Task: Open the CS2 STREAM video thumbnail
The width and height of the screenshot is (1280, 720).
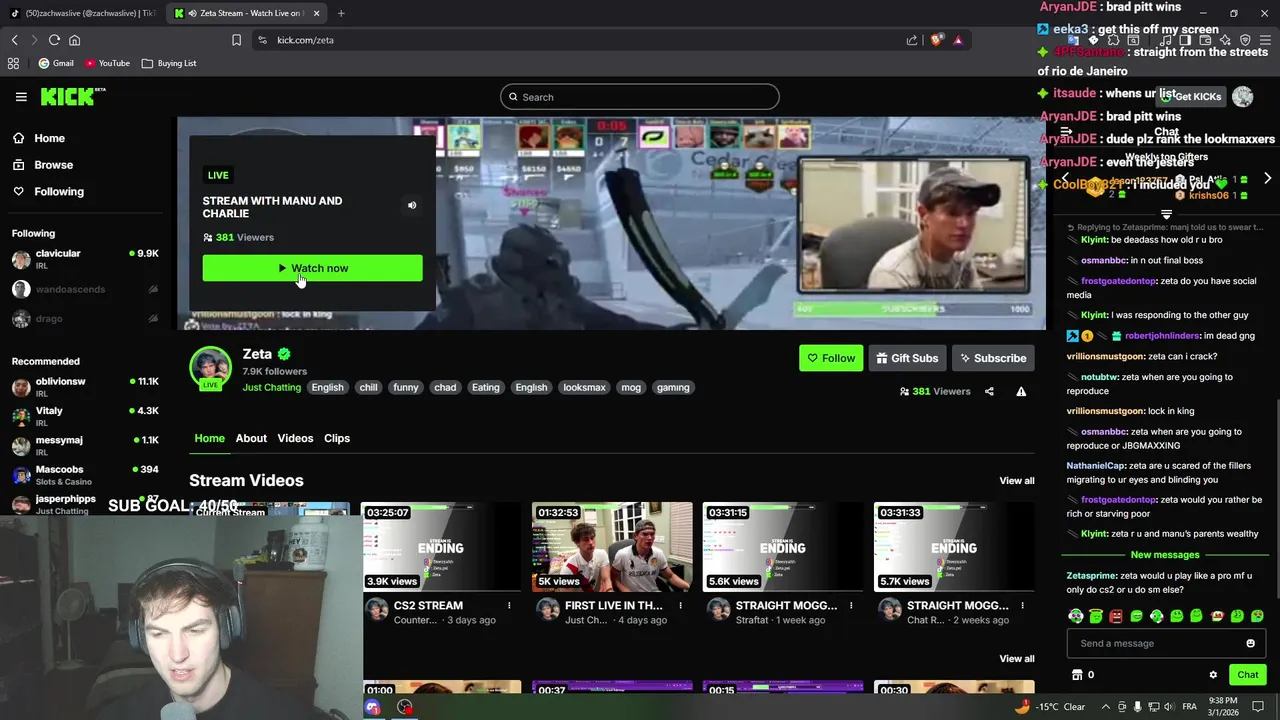Action: (441, 547)
